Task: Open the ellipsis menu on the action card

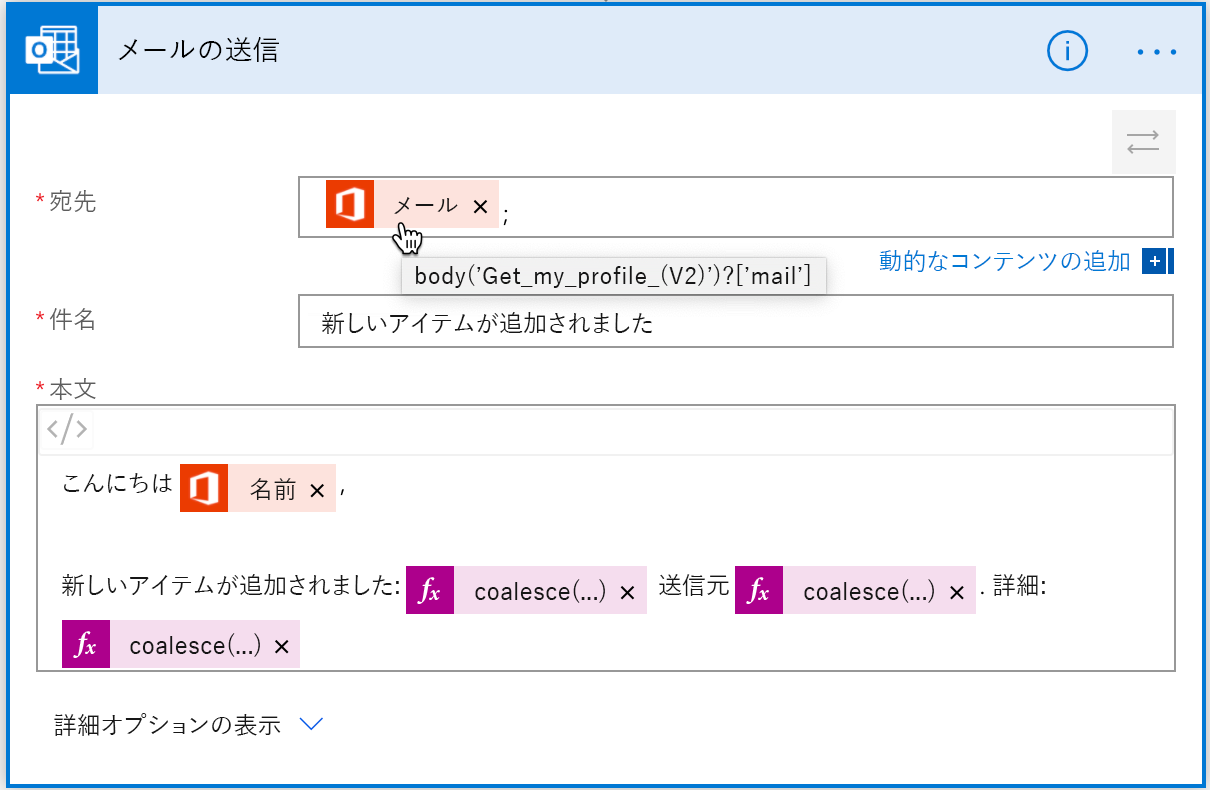Action: click(1156, 51)
